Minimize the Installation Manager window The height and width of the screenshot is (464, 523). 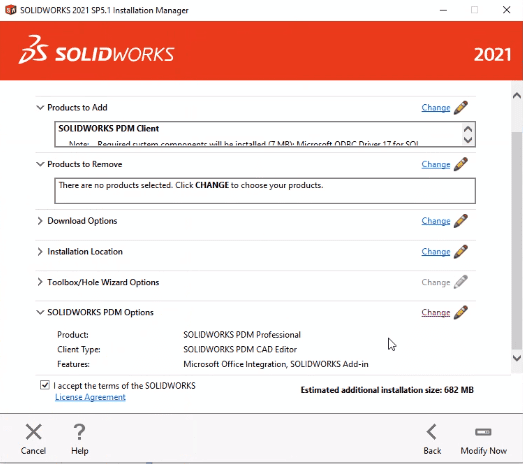(443, 10)
